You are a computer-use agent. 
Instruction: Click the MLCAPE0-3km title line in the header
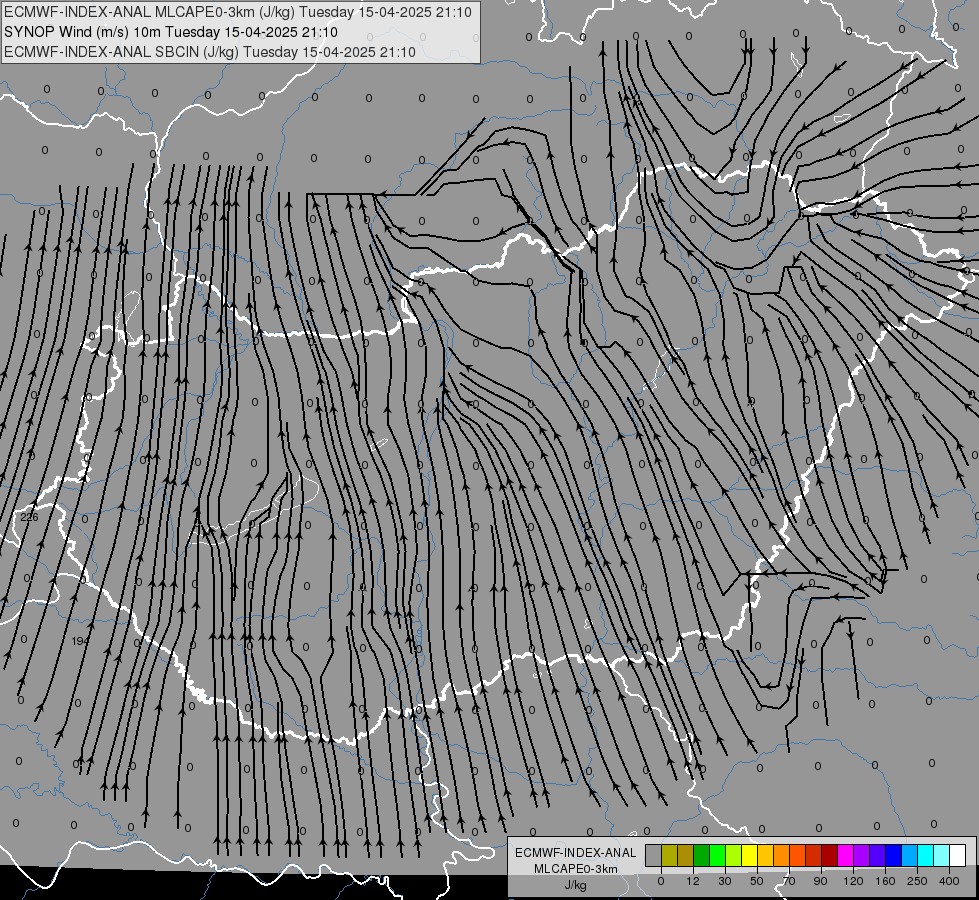238,12
